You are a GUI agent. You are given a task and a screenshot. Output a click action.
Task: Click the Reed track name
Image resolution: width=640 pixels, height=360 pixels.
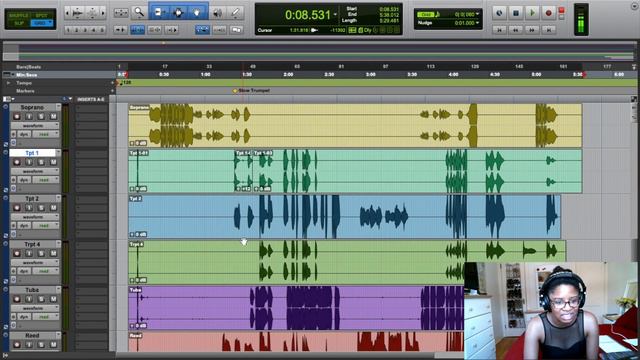pyautogui.click(x=32, y=336)
